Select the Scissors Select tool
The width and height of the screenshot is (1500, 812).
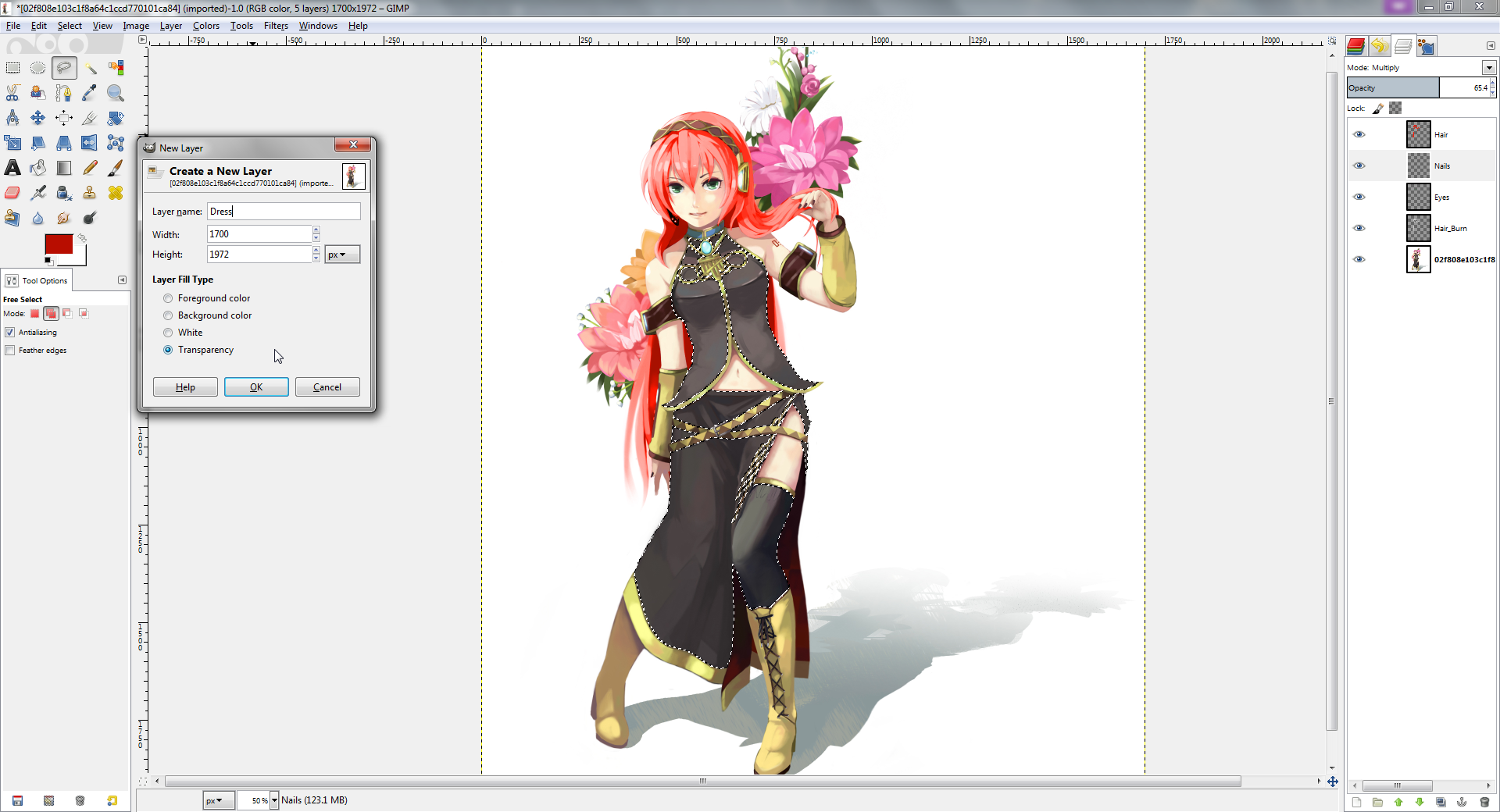[x=12, y=93]
